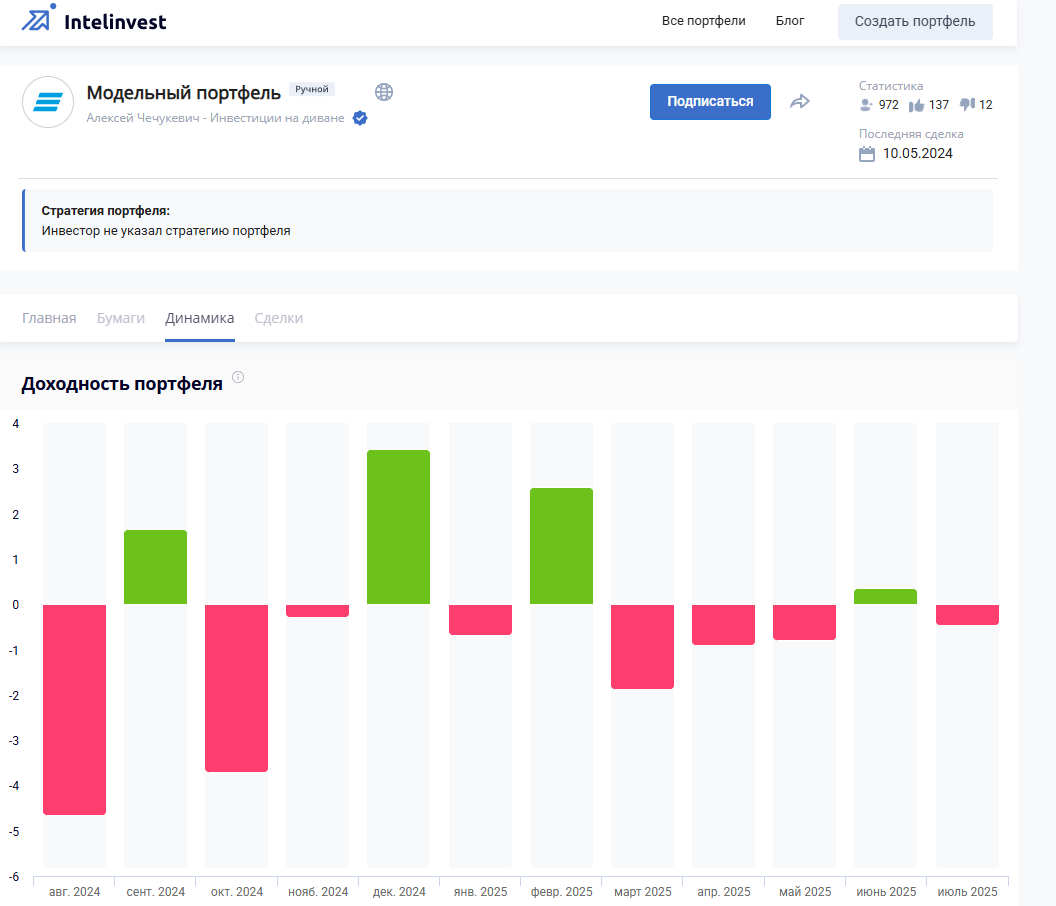Click the green дек. 2024 bar
The width and height of the screenshot is (1056, 906).
tap(399, 527)
